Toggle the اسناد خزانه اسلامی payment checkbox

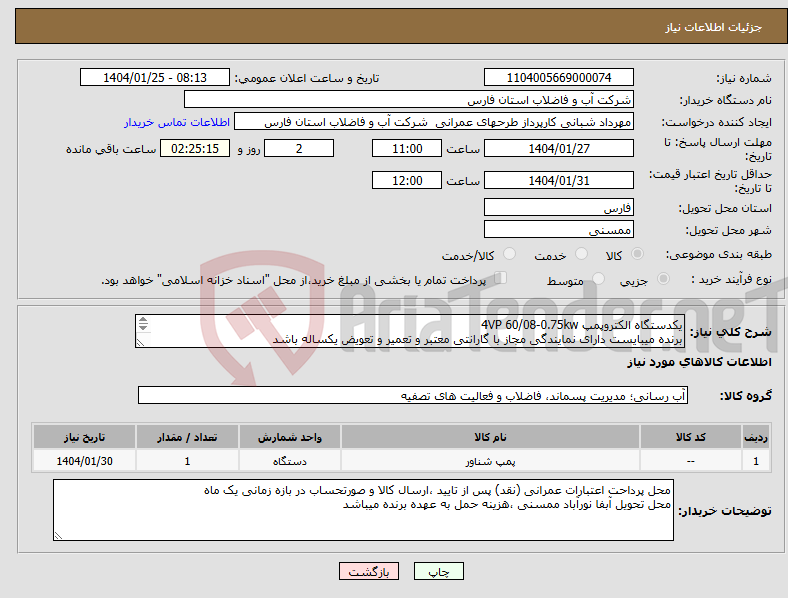pyautogui.click(x=501, y=278)
